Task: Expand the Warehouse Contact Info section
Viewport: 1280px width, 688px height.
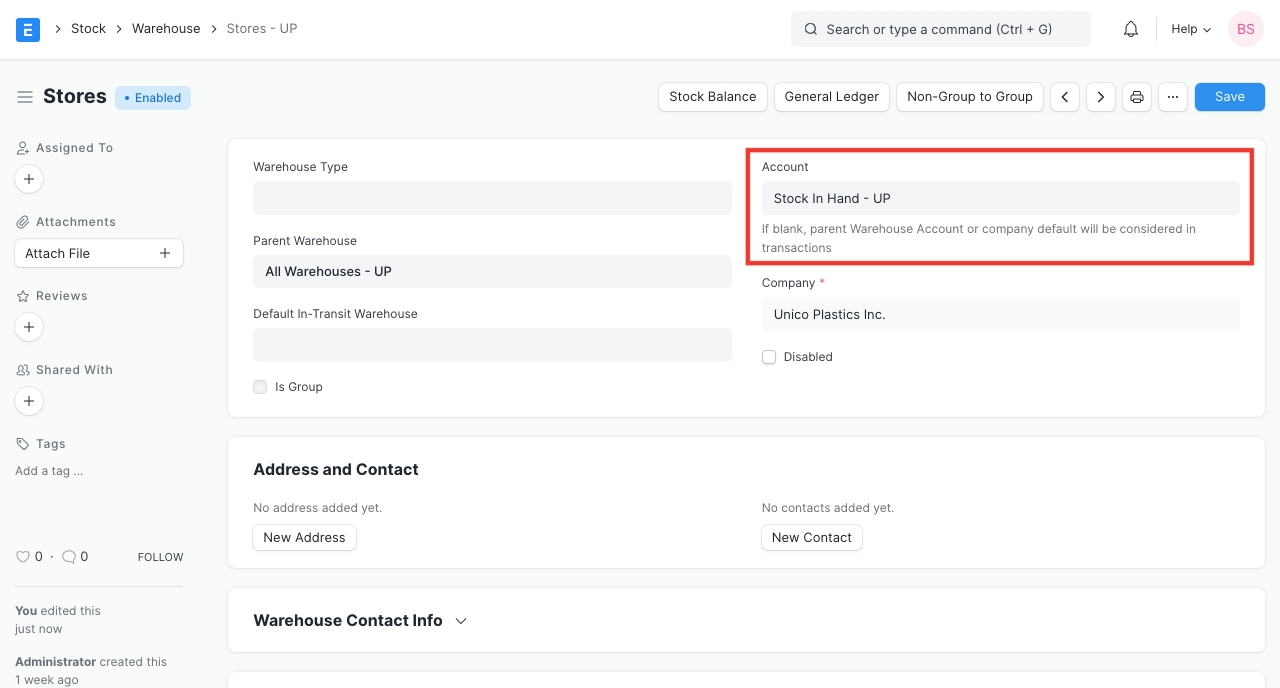Action: point(461,621)
